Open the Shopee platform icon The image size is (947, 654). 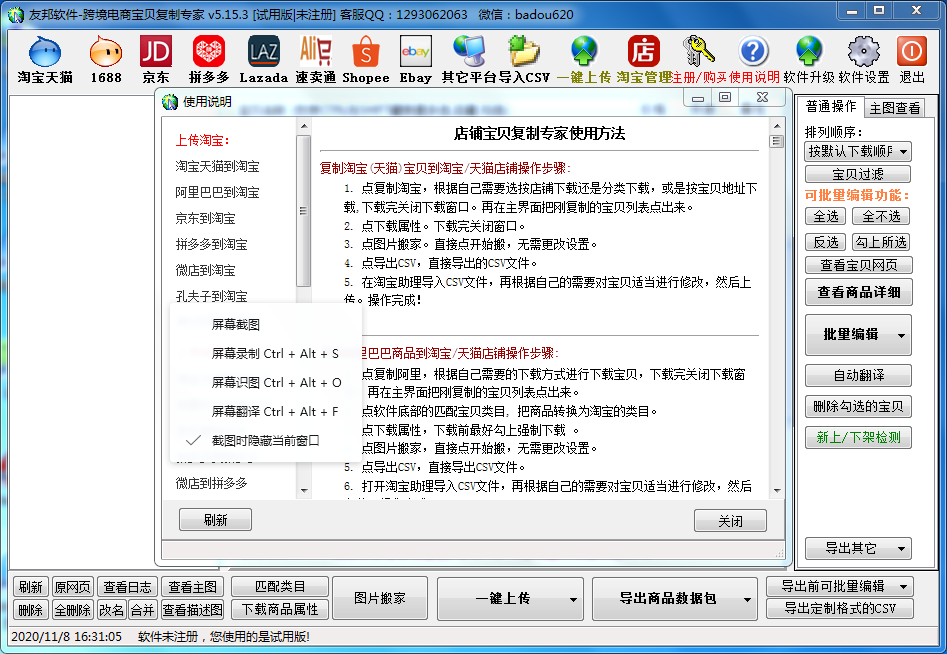(365, 59)
